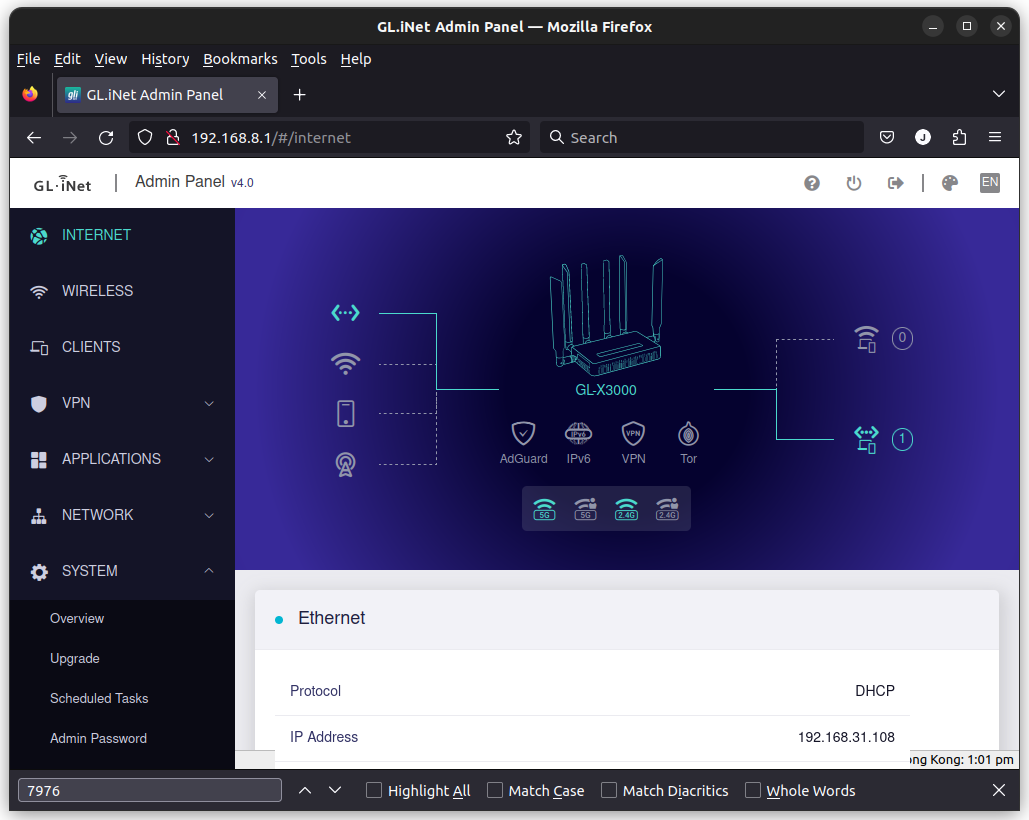The height and width of the screenshot is (820, 1029).
Task: Enable the Highlight All checkbox
Action: coord(374,790)
